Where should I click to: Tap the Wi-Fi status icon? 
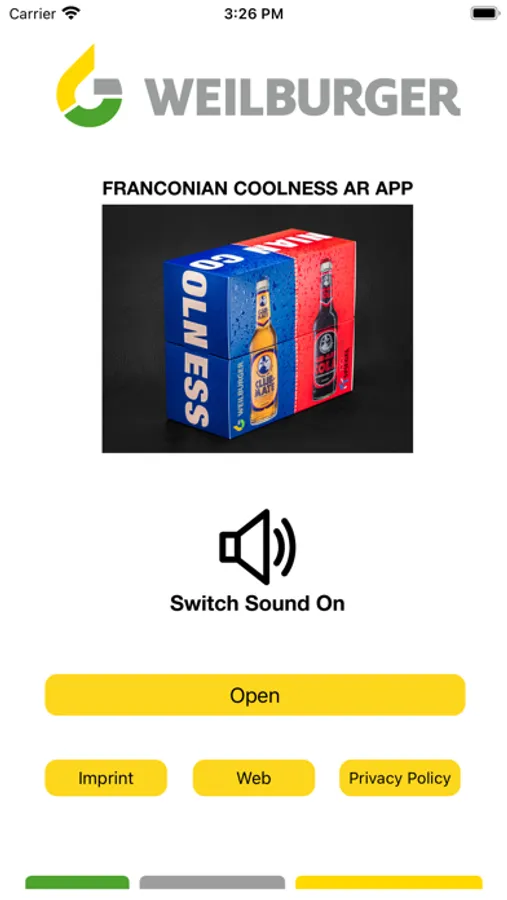(x=72, y=13)
